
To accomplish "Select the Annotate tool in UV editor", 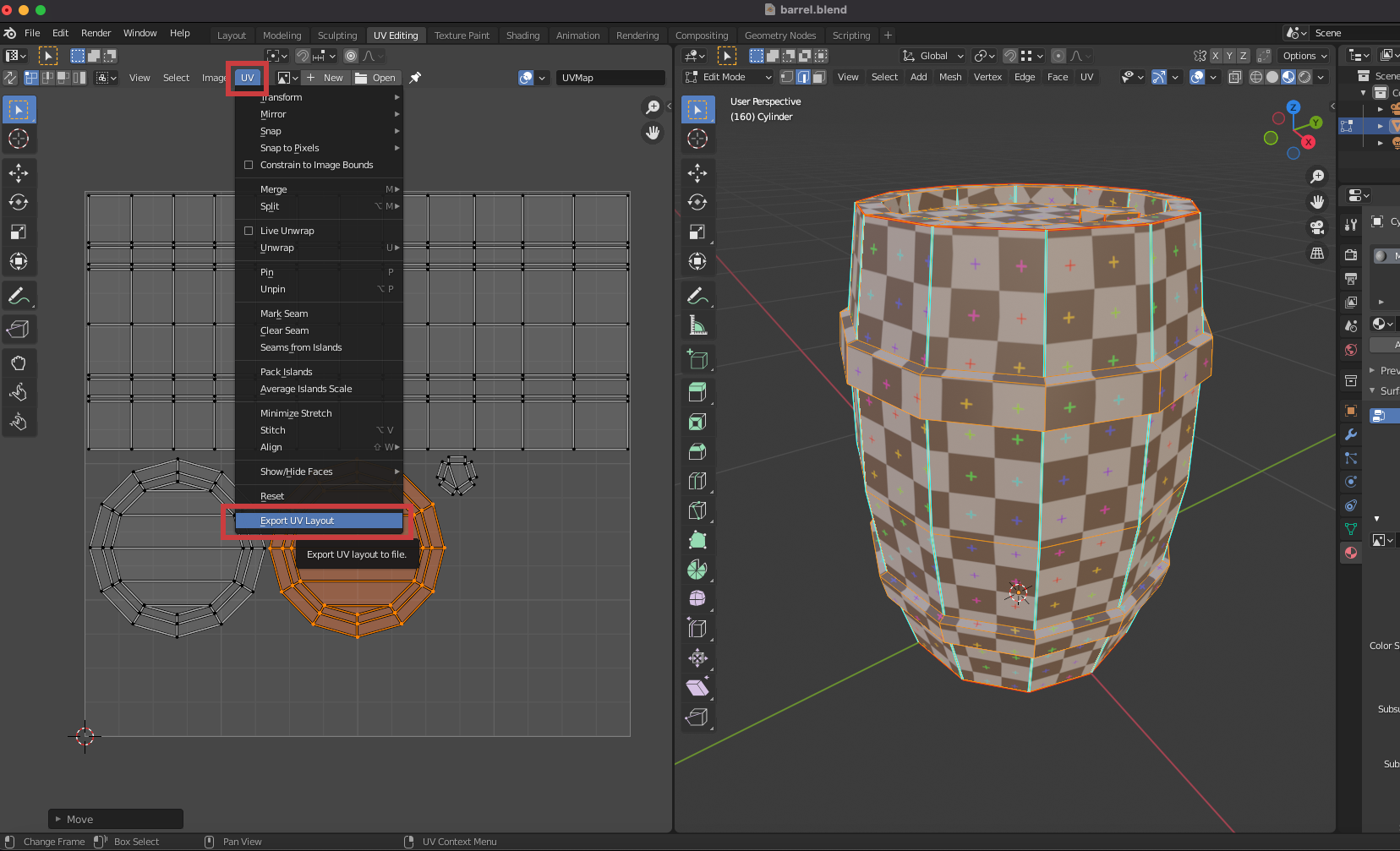I will pos(19,297).
